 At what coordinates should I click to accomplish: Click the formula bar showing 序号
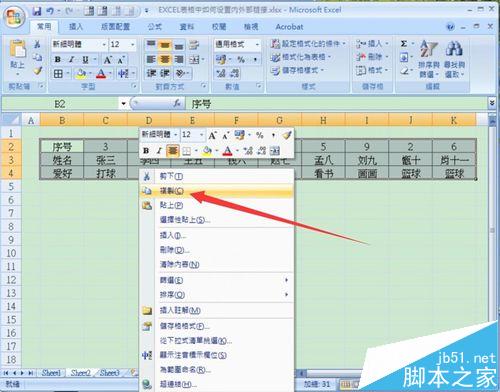tap(337, 104)
